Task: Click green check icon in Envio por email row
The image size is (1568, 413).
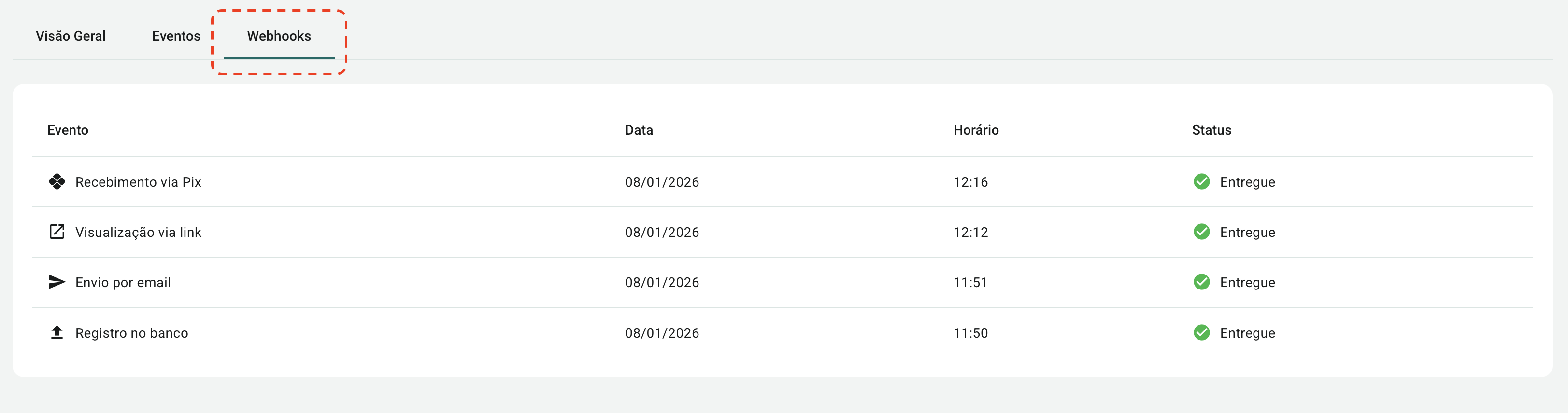Action: (x=1201, y=282)
